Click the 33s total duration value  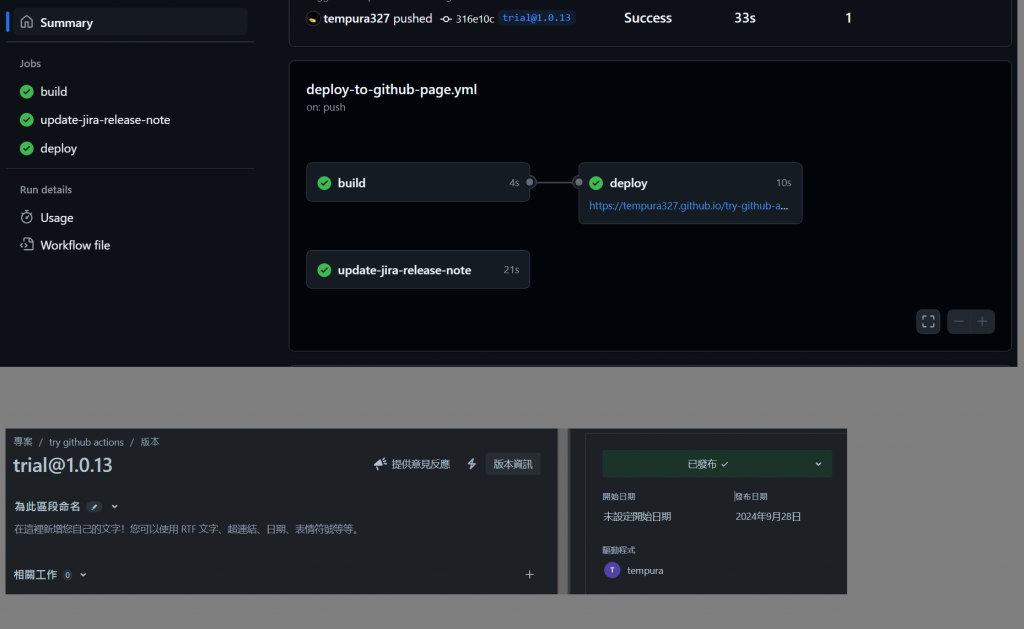click(744, 18)
